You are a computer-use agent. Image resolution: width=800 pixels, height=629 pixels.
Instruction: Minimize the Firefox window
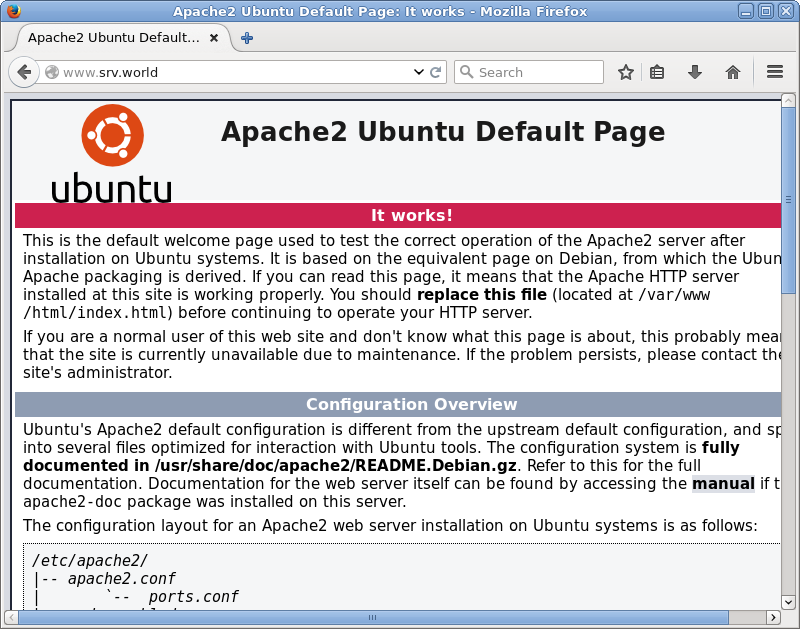coord(746,11)
